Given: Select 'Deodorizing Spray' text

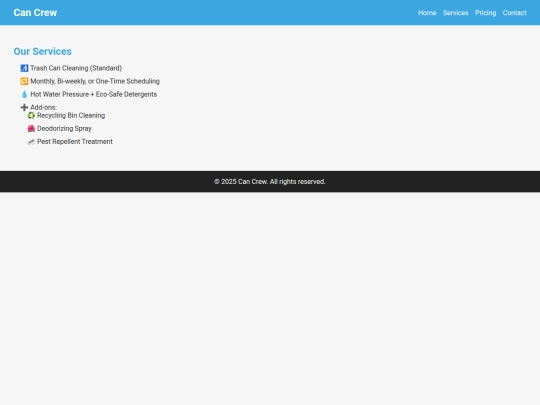Looking at the screenshot, I should tap(64, 128).
